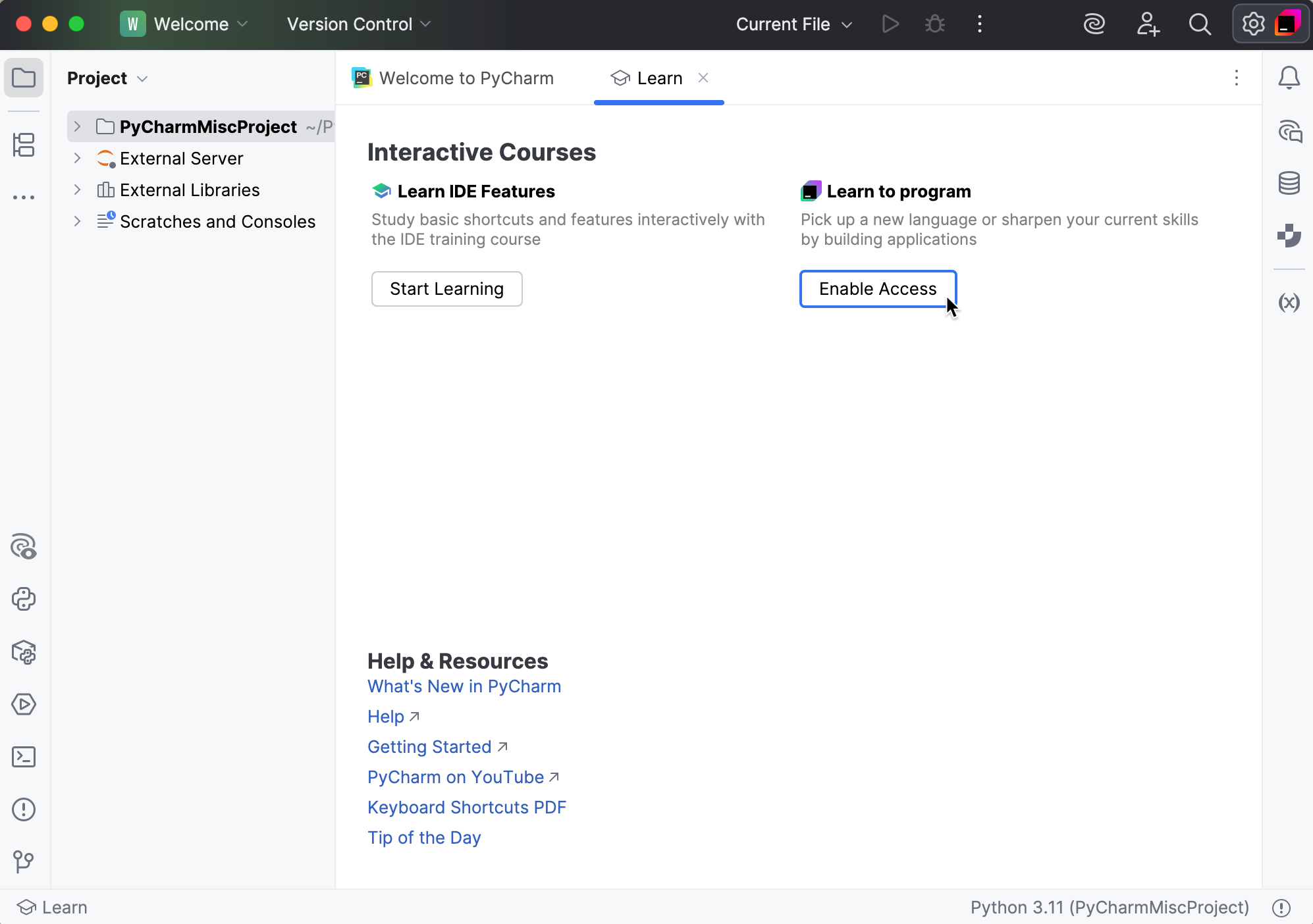Open the IDE Settings gear
1313x924 pixels.
[1254, 24]
